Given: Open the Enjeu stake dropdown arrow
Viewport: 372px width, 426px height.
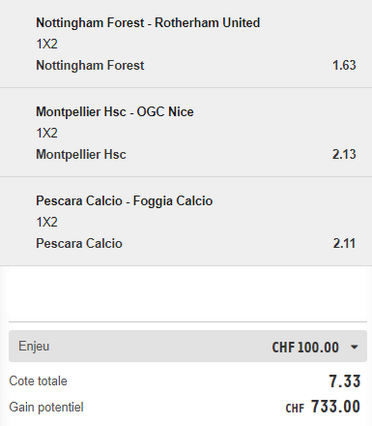Looking at the screenshot, I should pos(354,347).
